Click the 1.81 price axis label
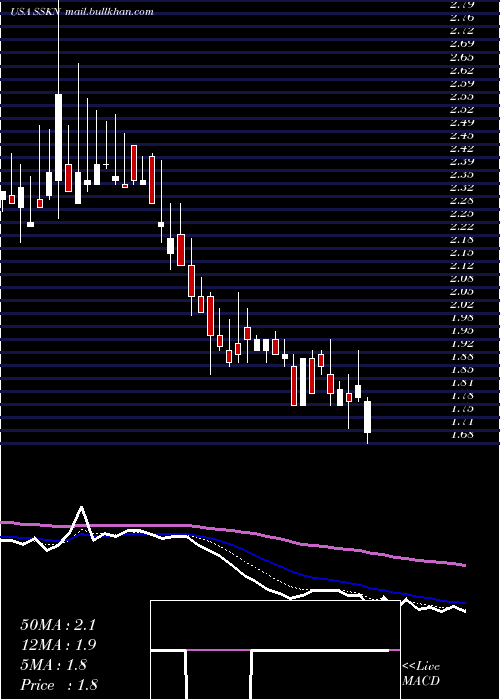Image resolution: width=500 pixels, height=700 pixels. tap(461, 383)
